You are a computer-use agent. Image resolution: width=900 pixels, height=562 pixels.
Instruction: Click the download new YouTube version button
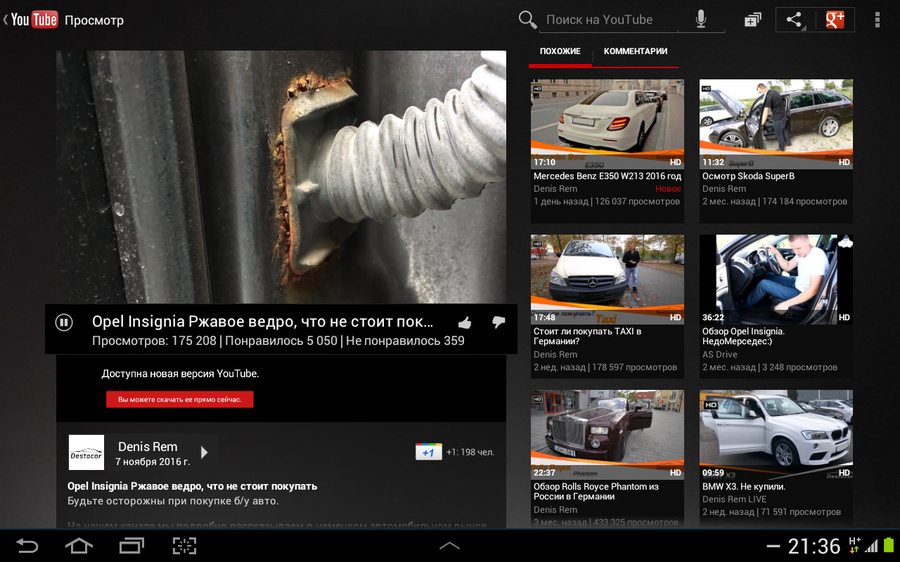click(x=180, y=400)
